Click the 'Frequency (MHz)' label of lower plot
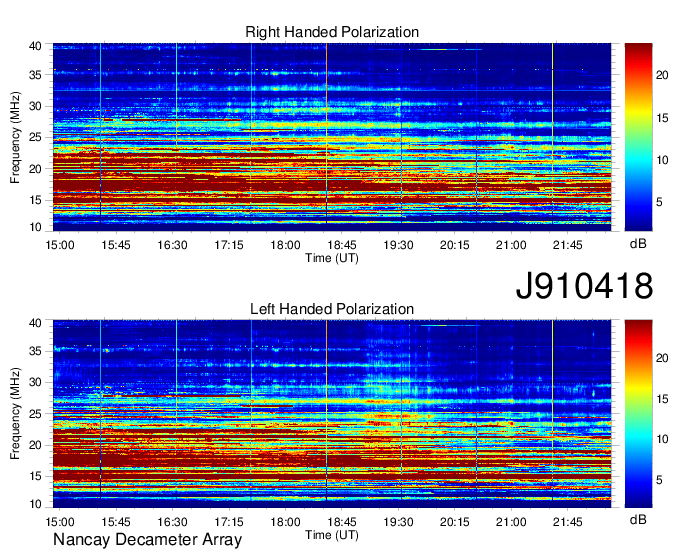 pos(15,413)
